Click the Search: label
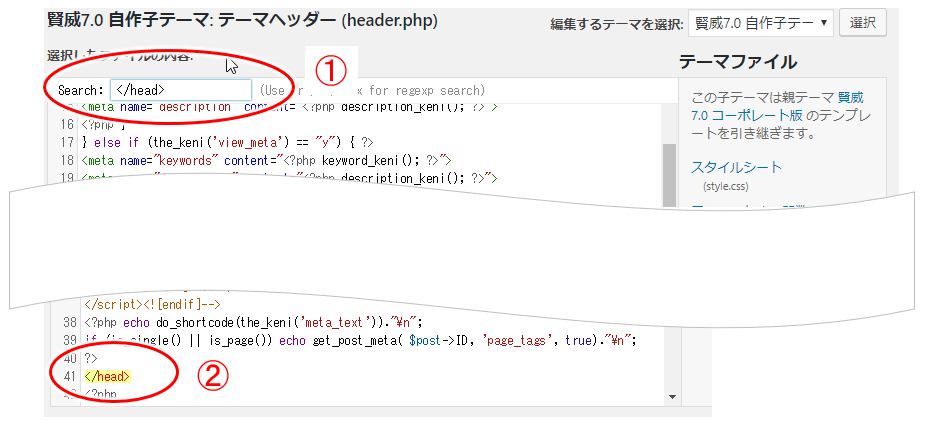 coord(81,90)
